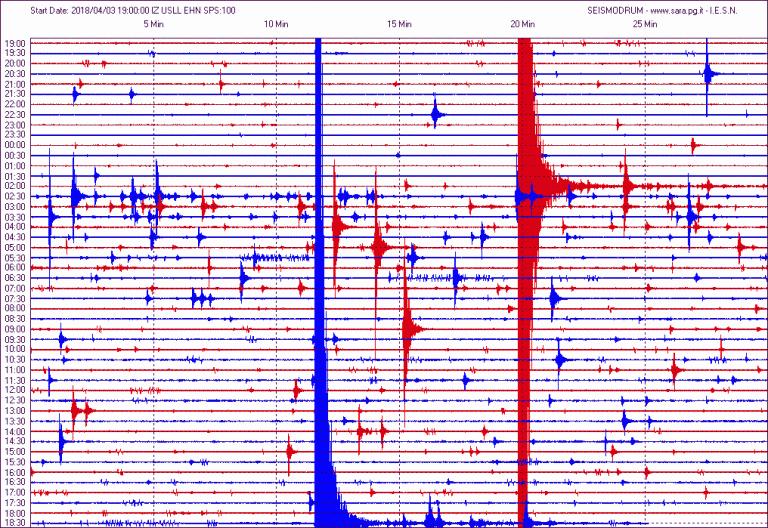Select the 18:30 row time label
768x528 pixels.
15,523
